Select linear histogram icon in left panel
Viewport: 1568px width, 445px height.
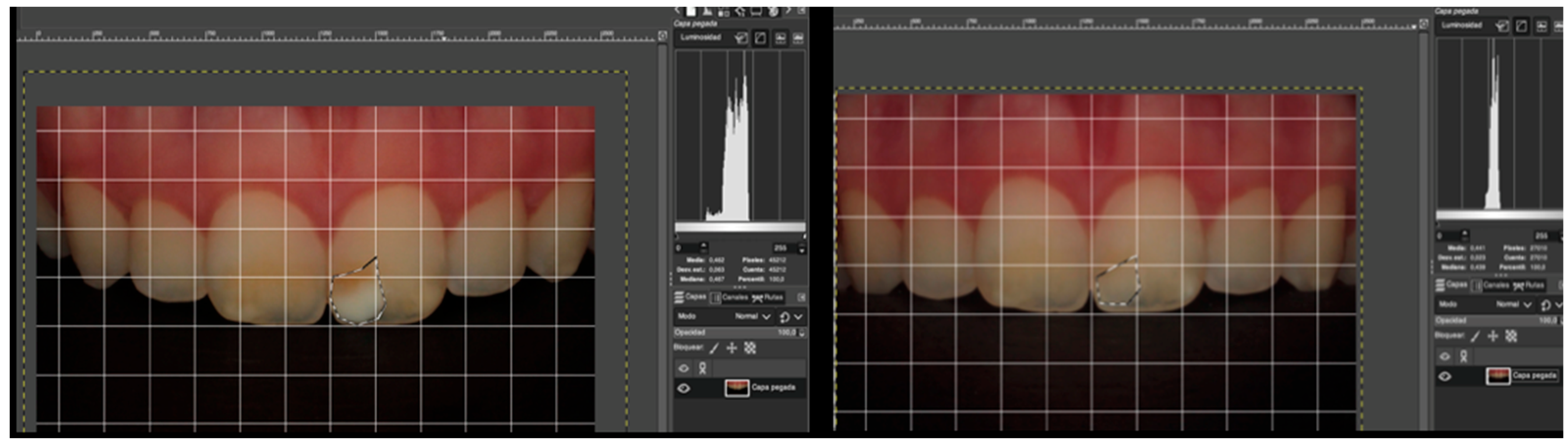click(780, 38)
